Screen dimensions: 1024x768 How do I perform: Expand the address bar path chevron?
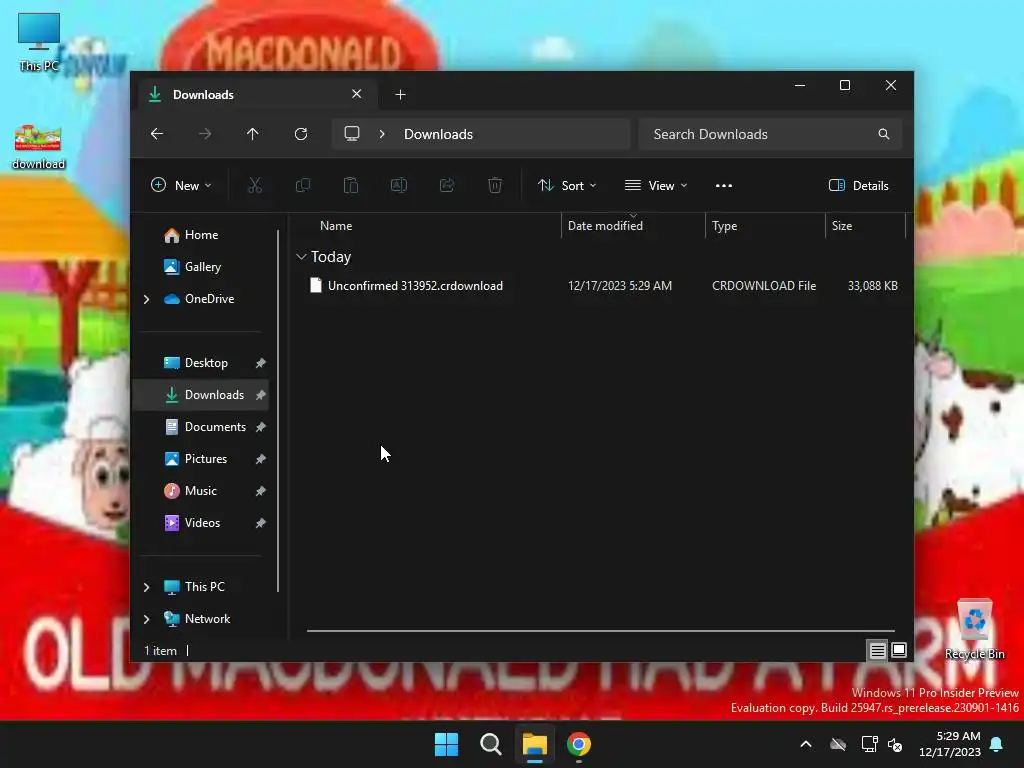coord(382,134)
